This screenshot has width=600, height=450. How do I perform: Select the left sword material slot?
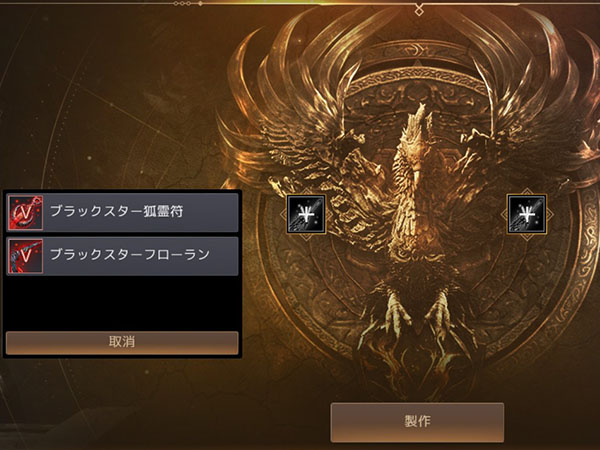pos(306,214)
